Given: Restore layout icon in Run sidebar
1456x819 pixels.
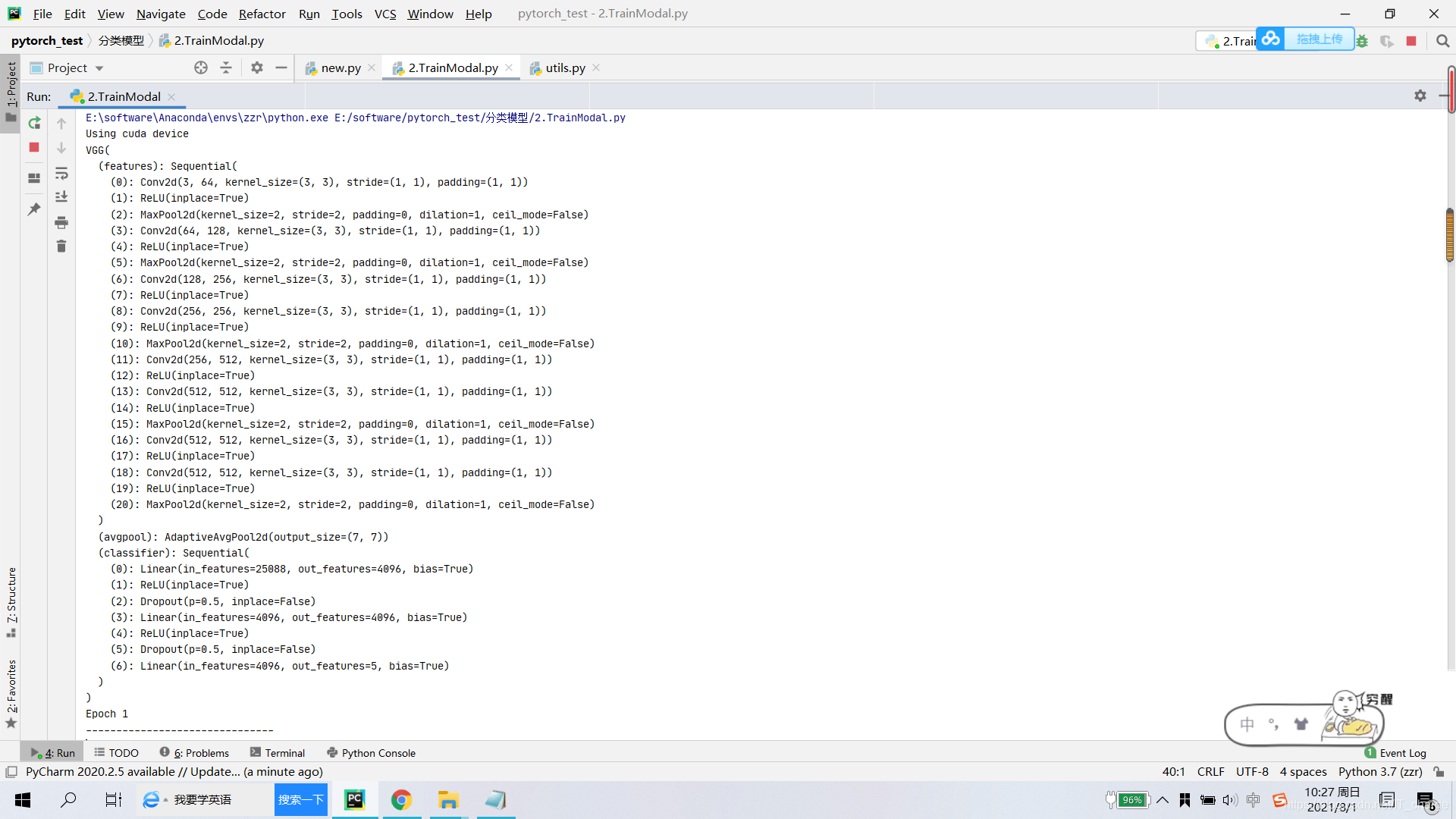Looking at the screenshot, I should (x=34, y=178).
